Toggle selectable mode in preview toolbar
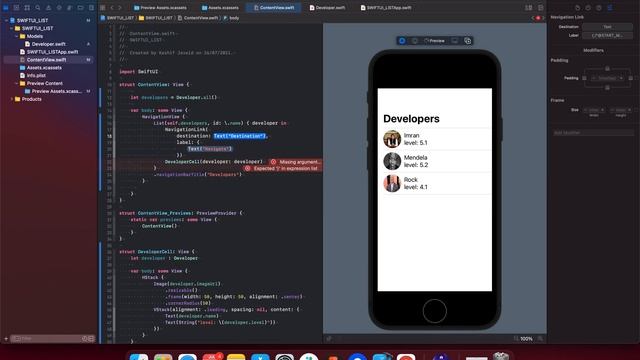Viewport: 640px width, 360px height. tap(415, 41)
